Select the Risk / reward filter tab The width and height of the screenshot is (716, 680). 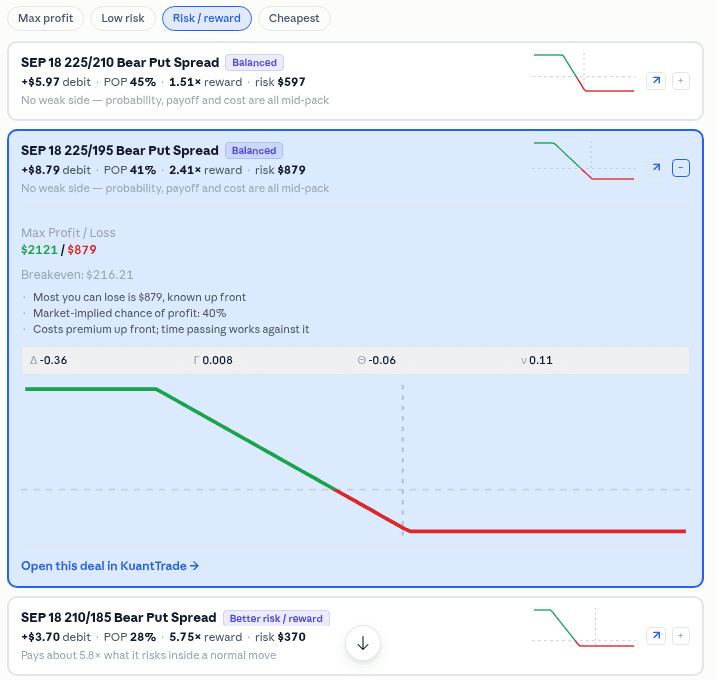pyautogui.click(x=206, y=18)
